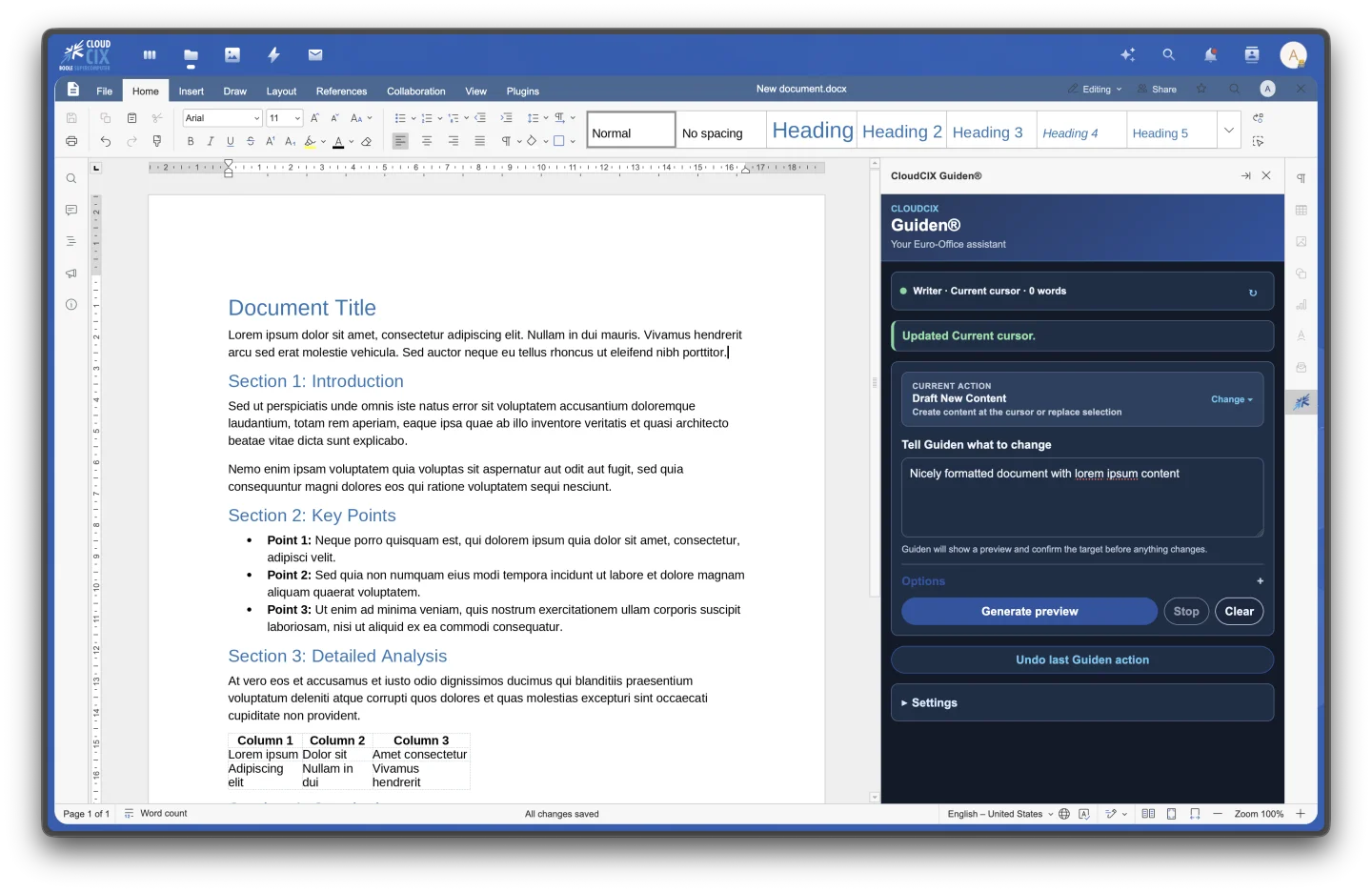Switch to the Collaboration tab
Viewport: 1372px width, 892px height.
click(415, 91)
